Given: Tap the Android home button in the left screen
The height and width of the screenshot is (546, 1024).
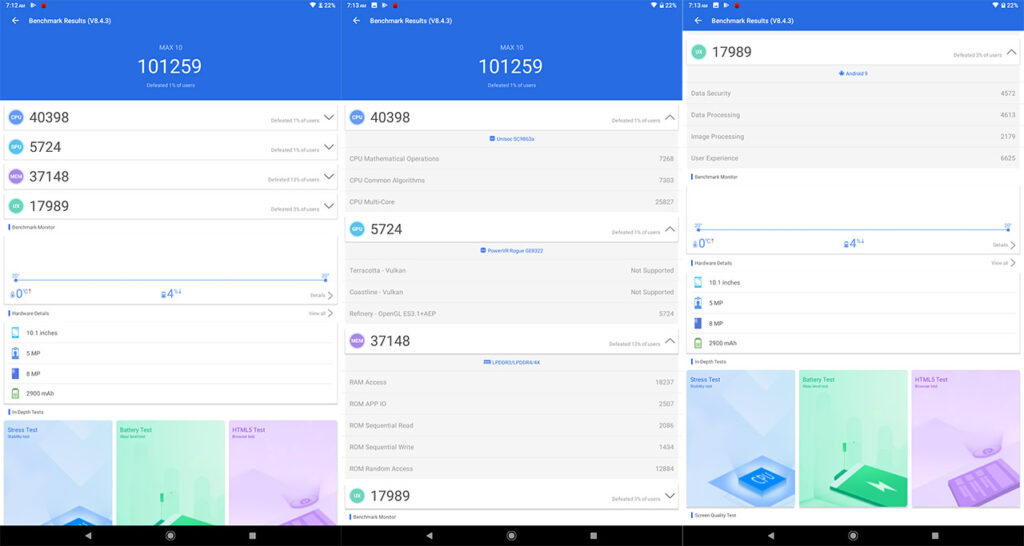Looking at the screenshot, I should click(170, 536).
